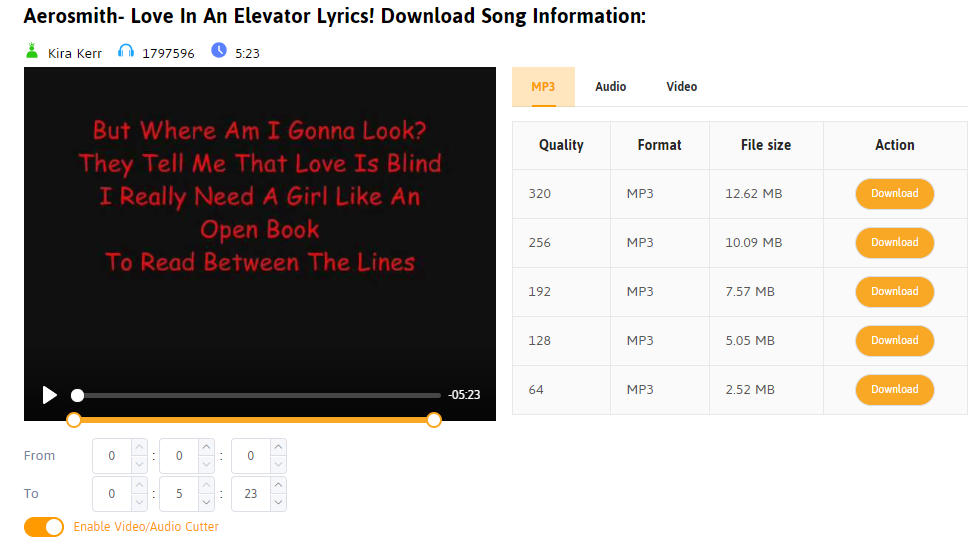
Task: Click the video playback progress knob
Action: click(78, 395)
